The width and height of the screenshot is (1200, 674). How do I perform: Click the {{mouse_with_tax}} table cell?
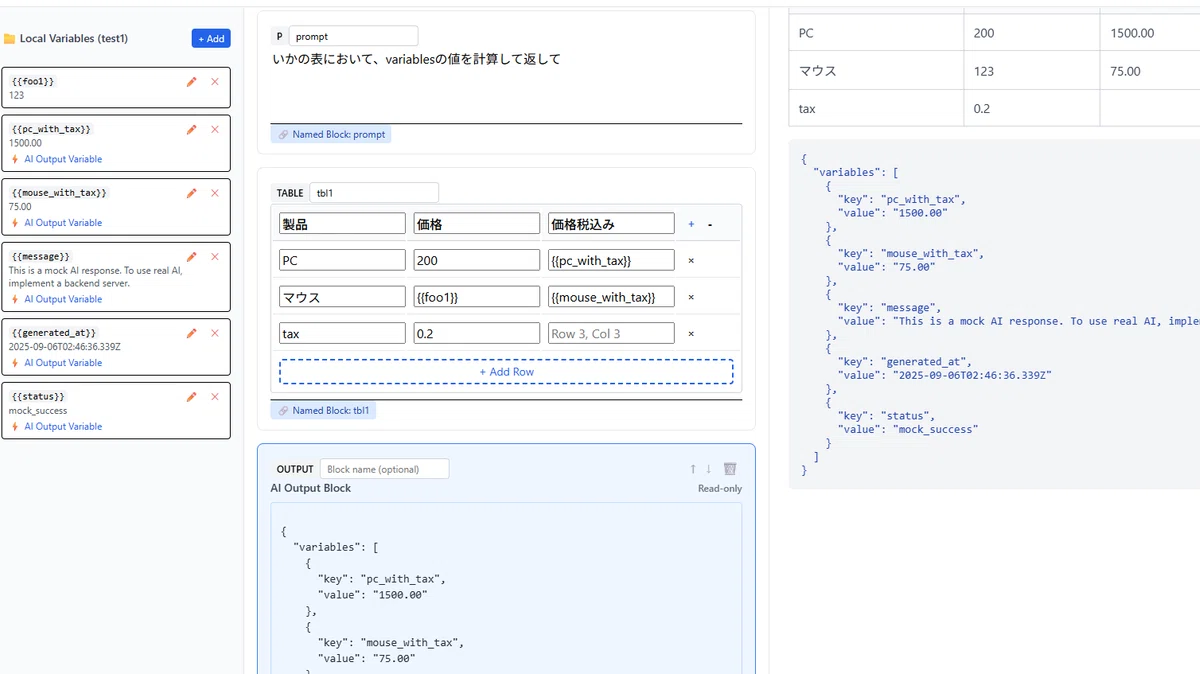pos(611,297)
